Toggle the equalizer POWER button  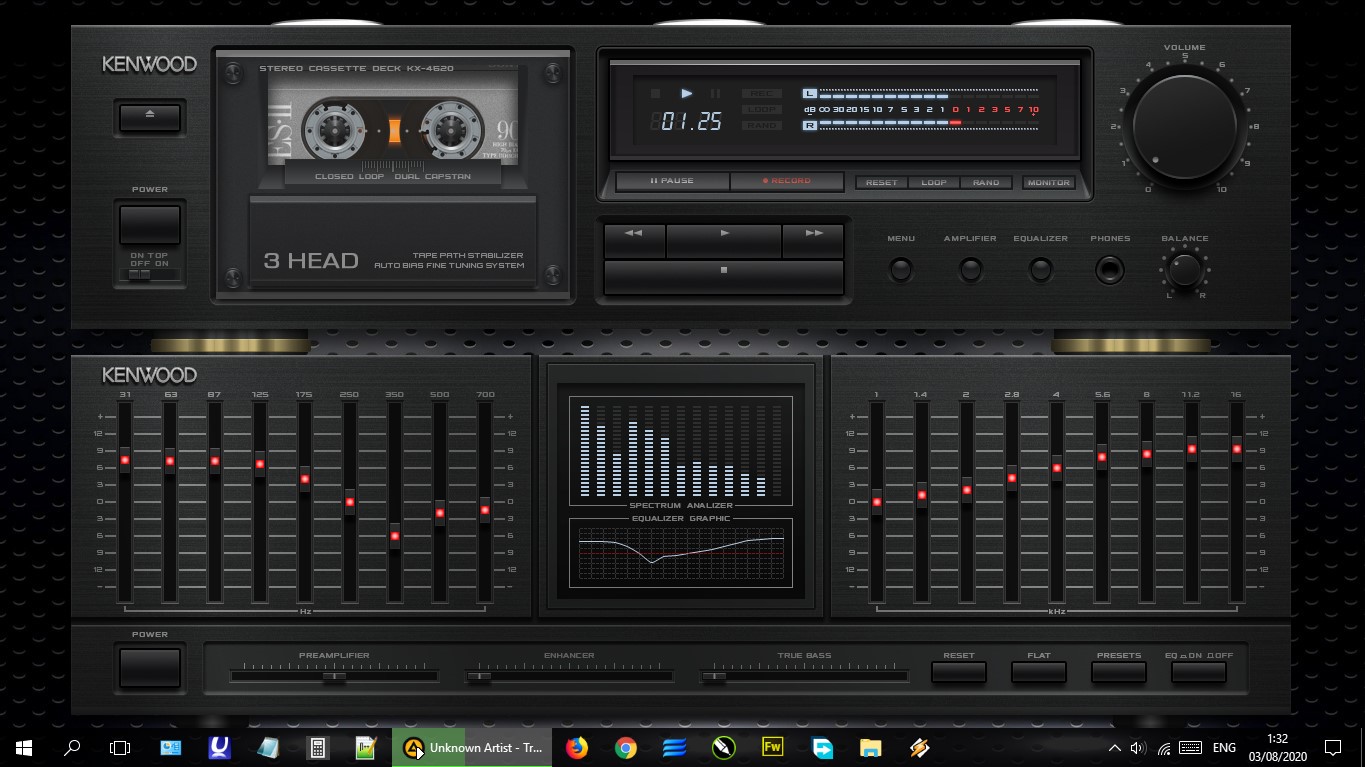click(x=150, y=668)
